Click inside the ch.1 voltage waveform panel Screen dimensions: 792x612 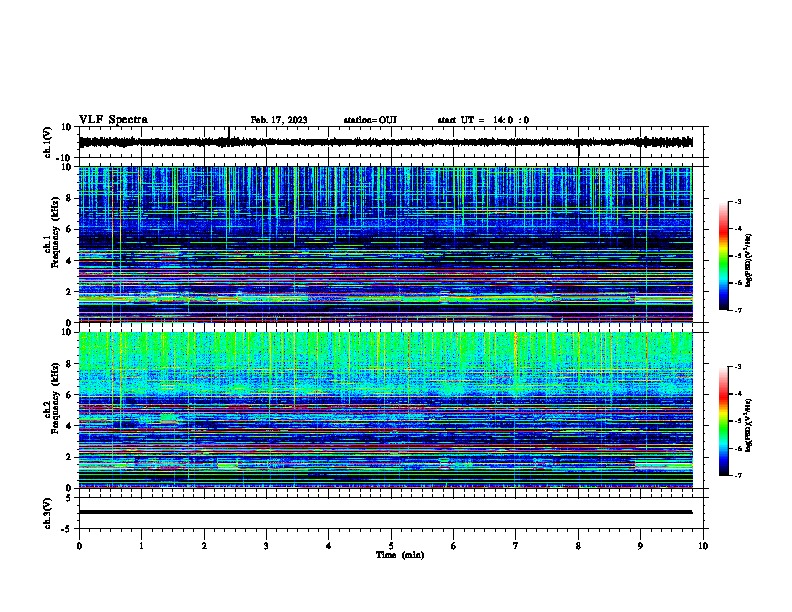point(391,142)
